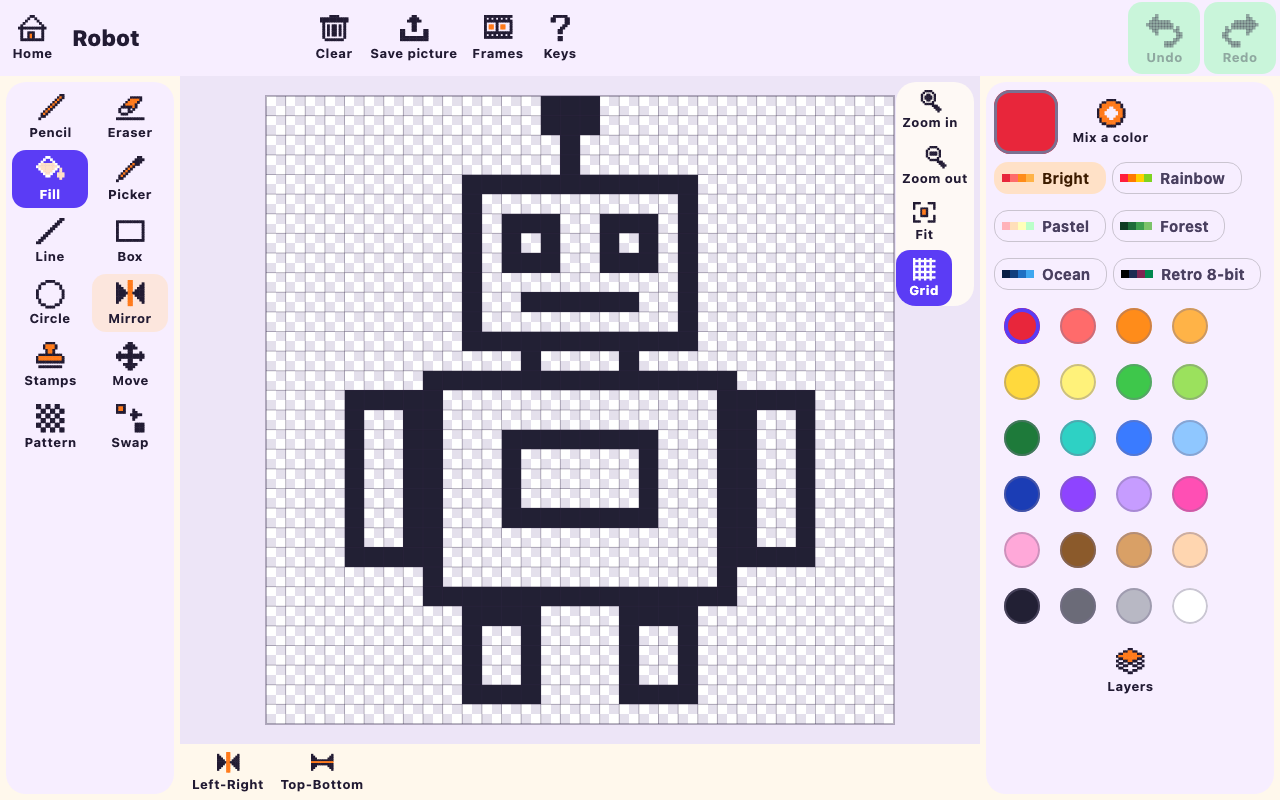Select the Pencil tool
This screenshot has height=800, width=1280.
(x=50, y=117)
